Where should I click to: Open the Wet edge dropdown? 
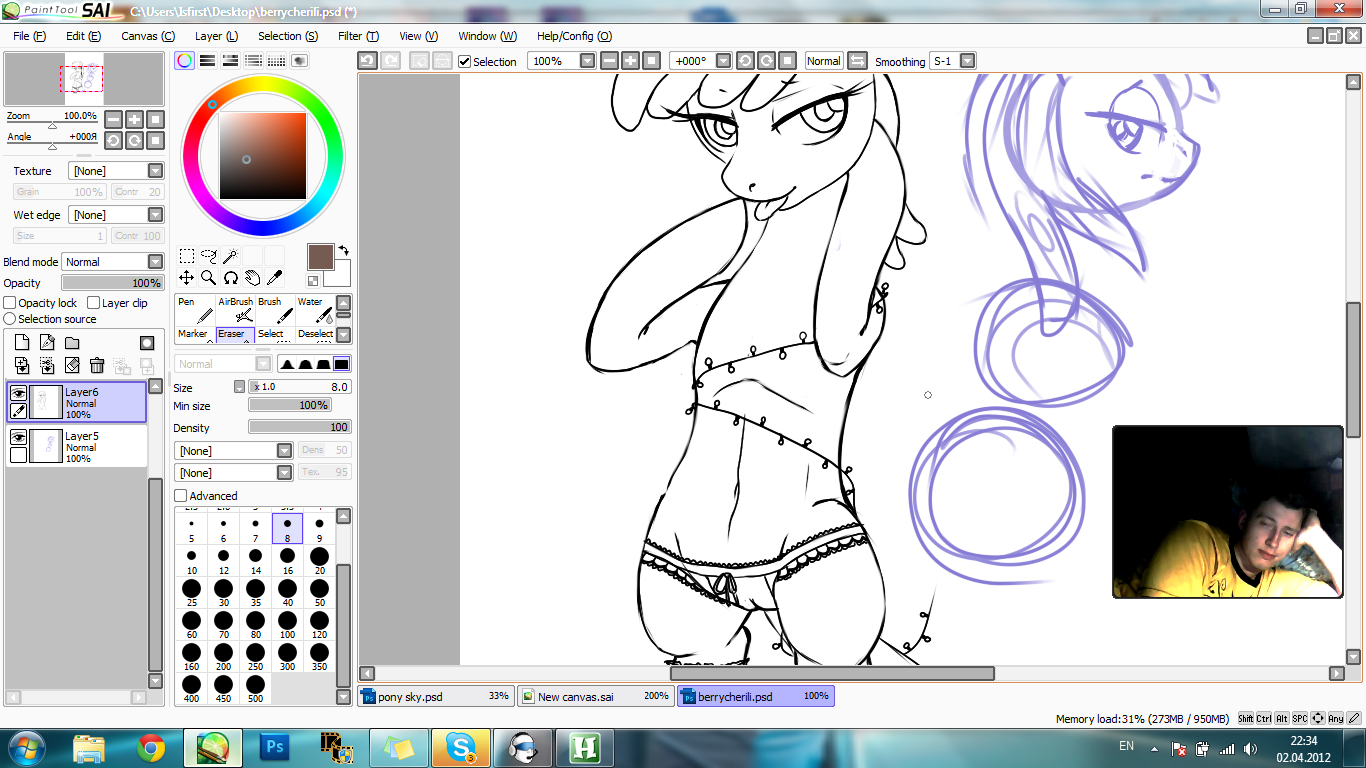click(116, 215)
